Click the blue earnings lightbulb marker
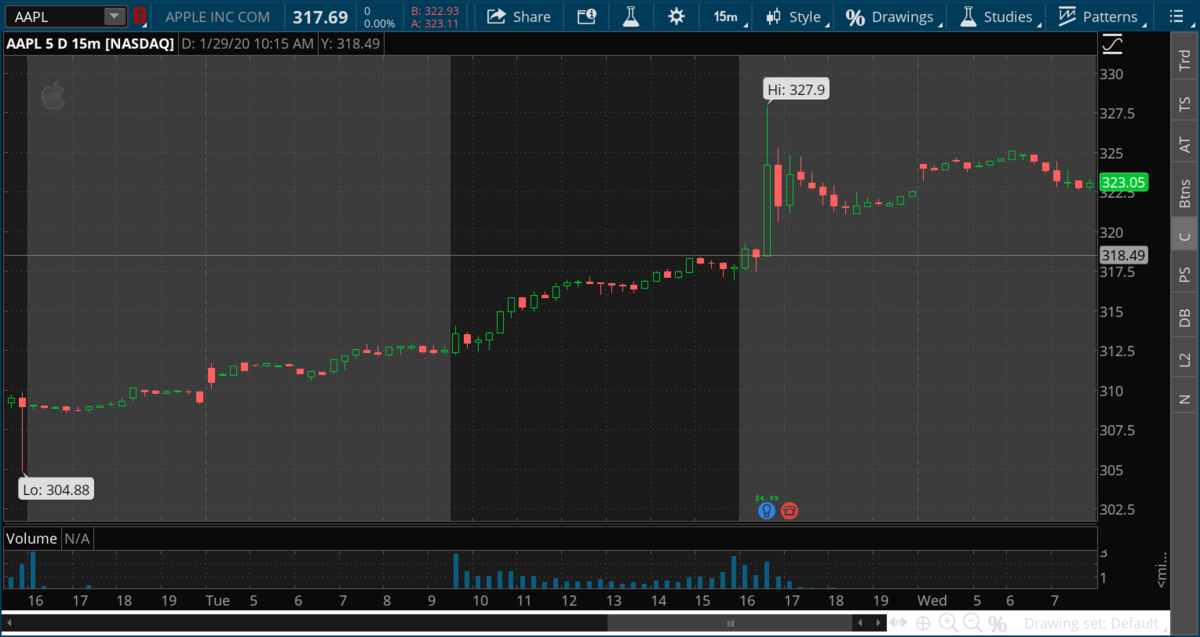The height and width of the screenshot is (637, 1200). point(766,511)
